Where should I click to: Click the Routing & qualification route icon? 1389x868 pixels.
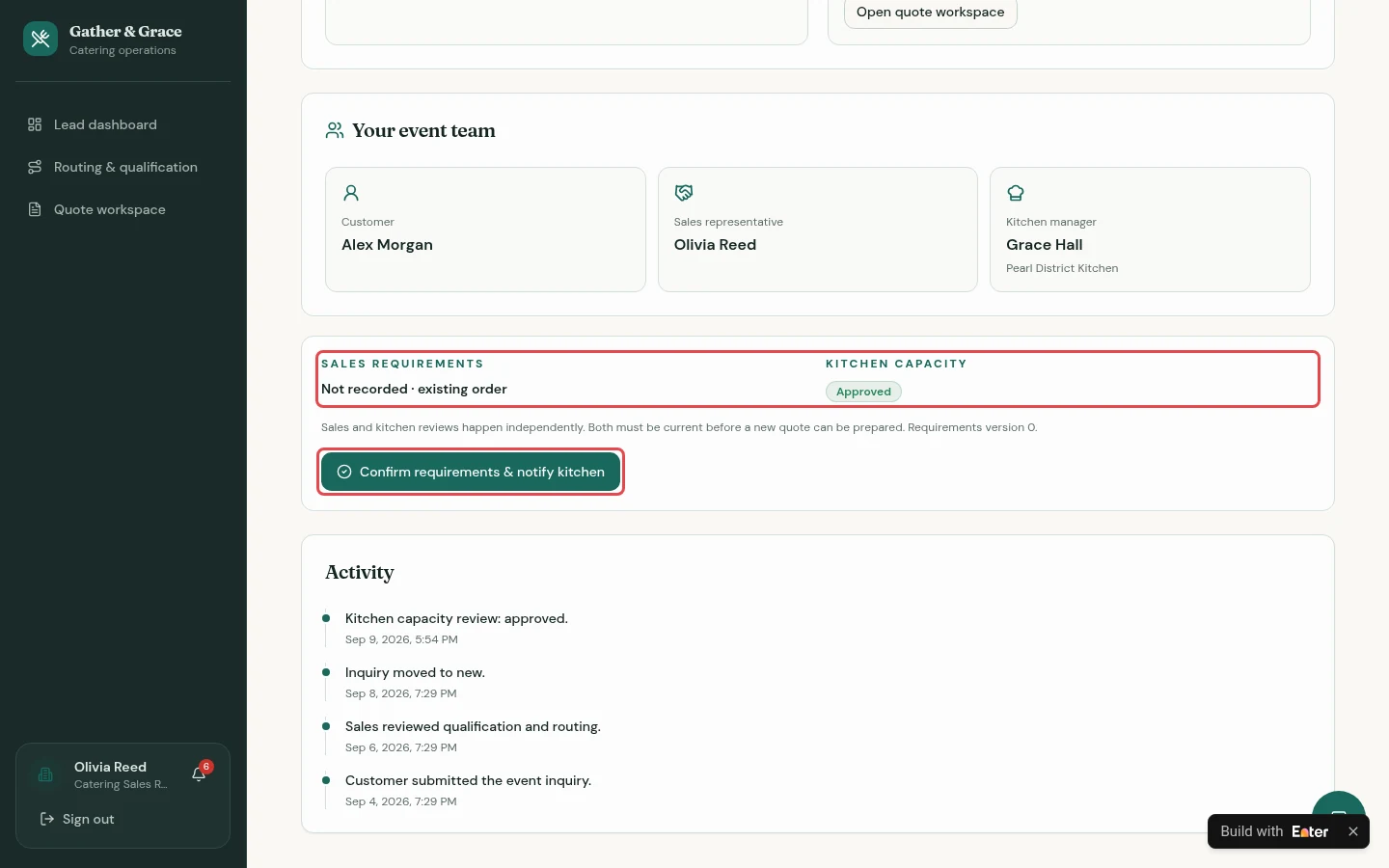[x=35, y=167]
